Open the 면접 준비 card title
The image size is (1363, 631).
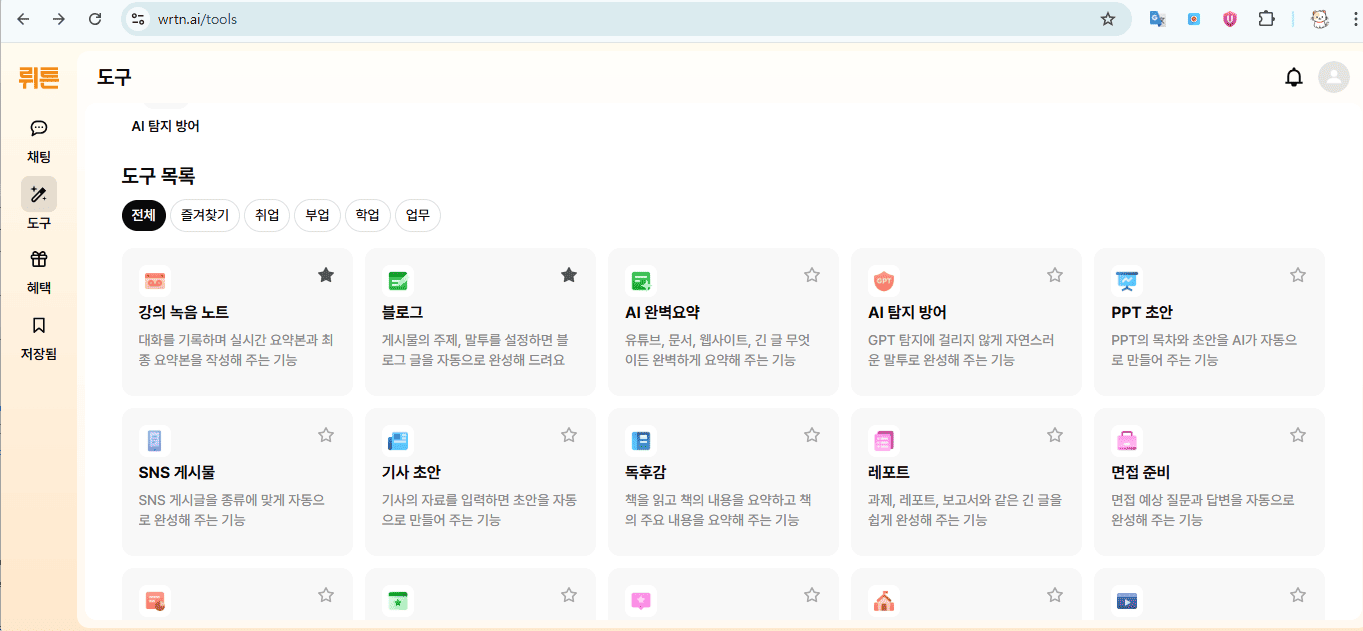[x=1141, y=472]
